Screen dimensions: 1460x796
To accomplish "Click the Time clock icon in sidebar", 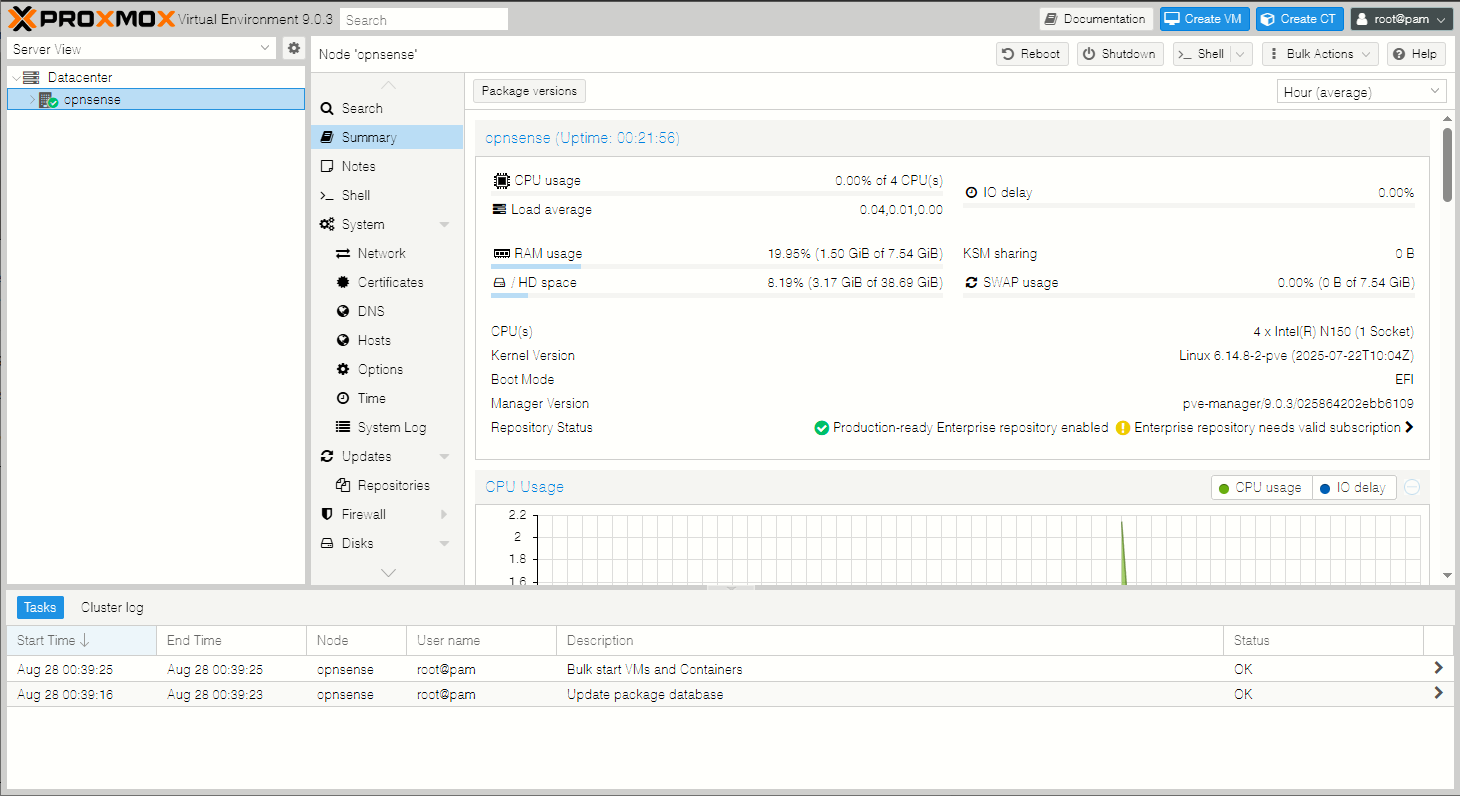I will [x=343, y=398].
